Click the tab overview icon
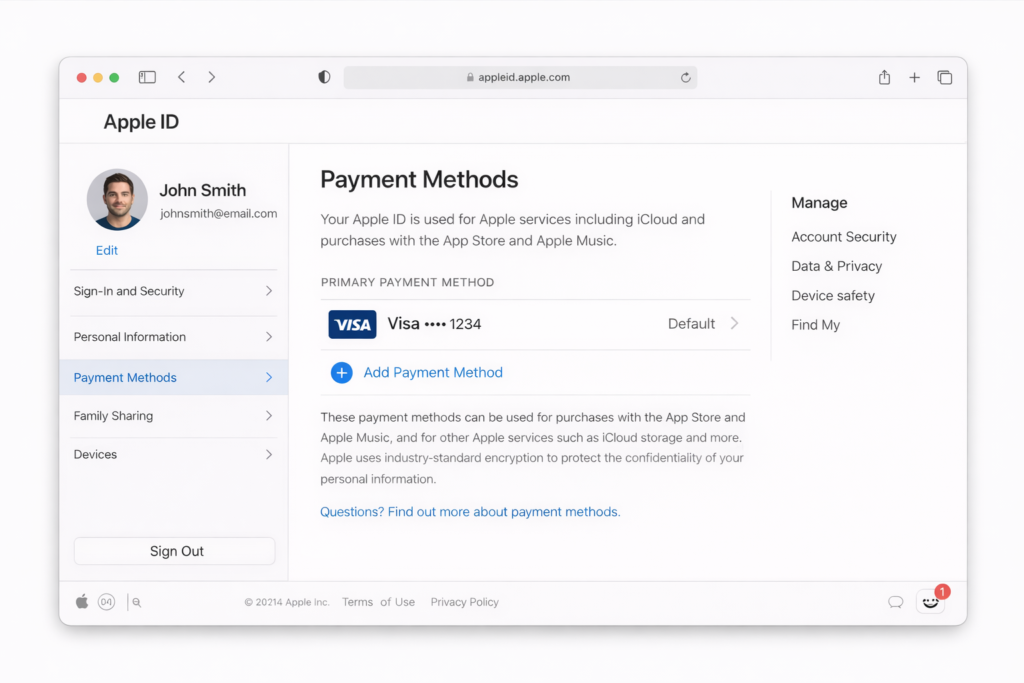The image size is (1024, 683). click(945, 76)
